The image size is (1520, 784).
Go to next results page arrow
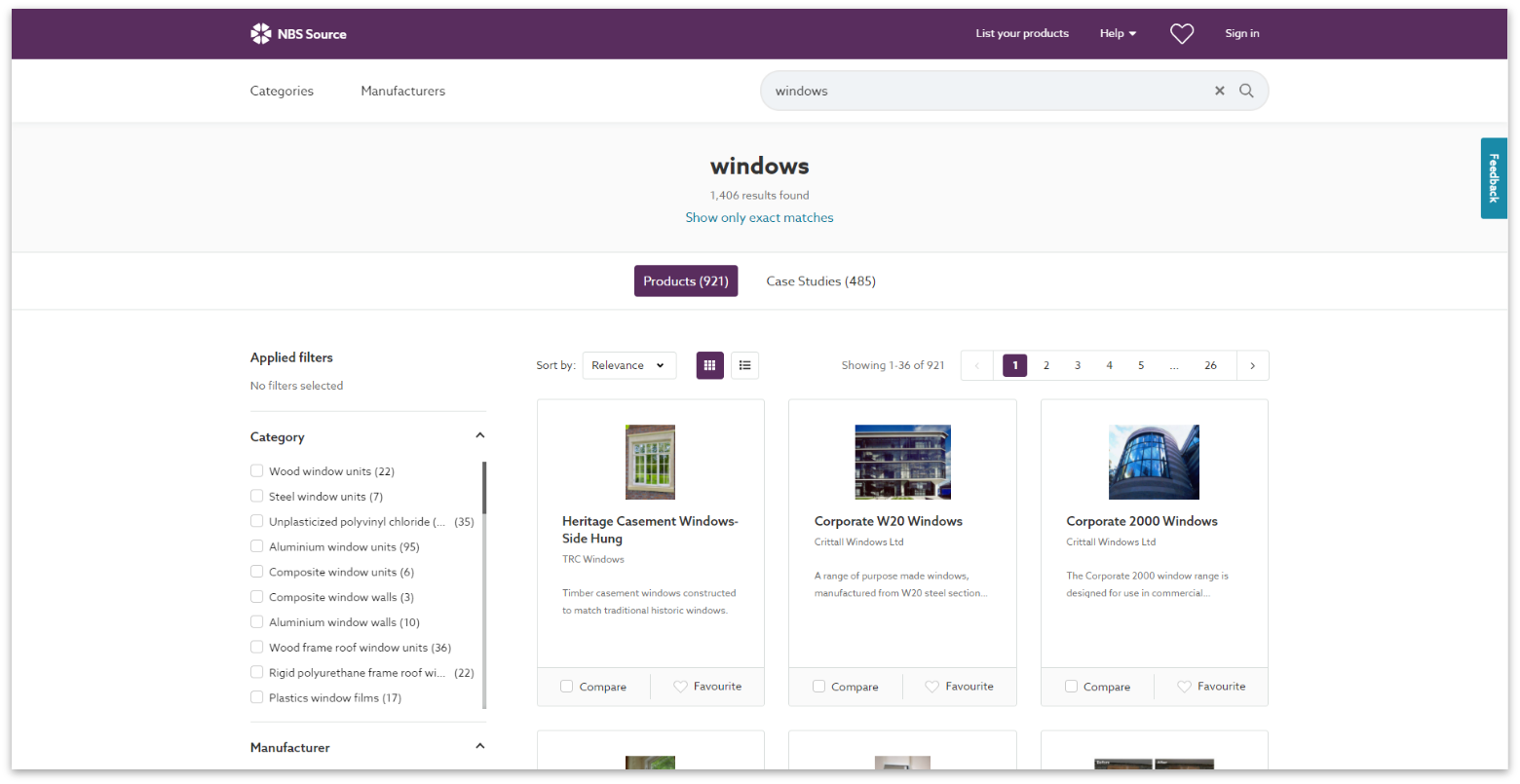[x=1252, y=365]
